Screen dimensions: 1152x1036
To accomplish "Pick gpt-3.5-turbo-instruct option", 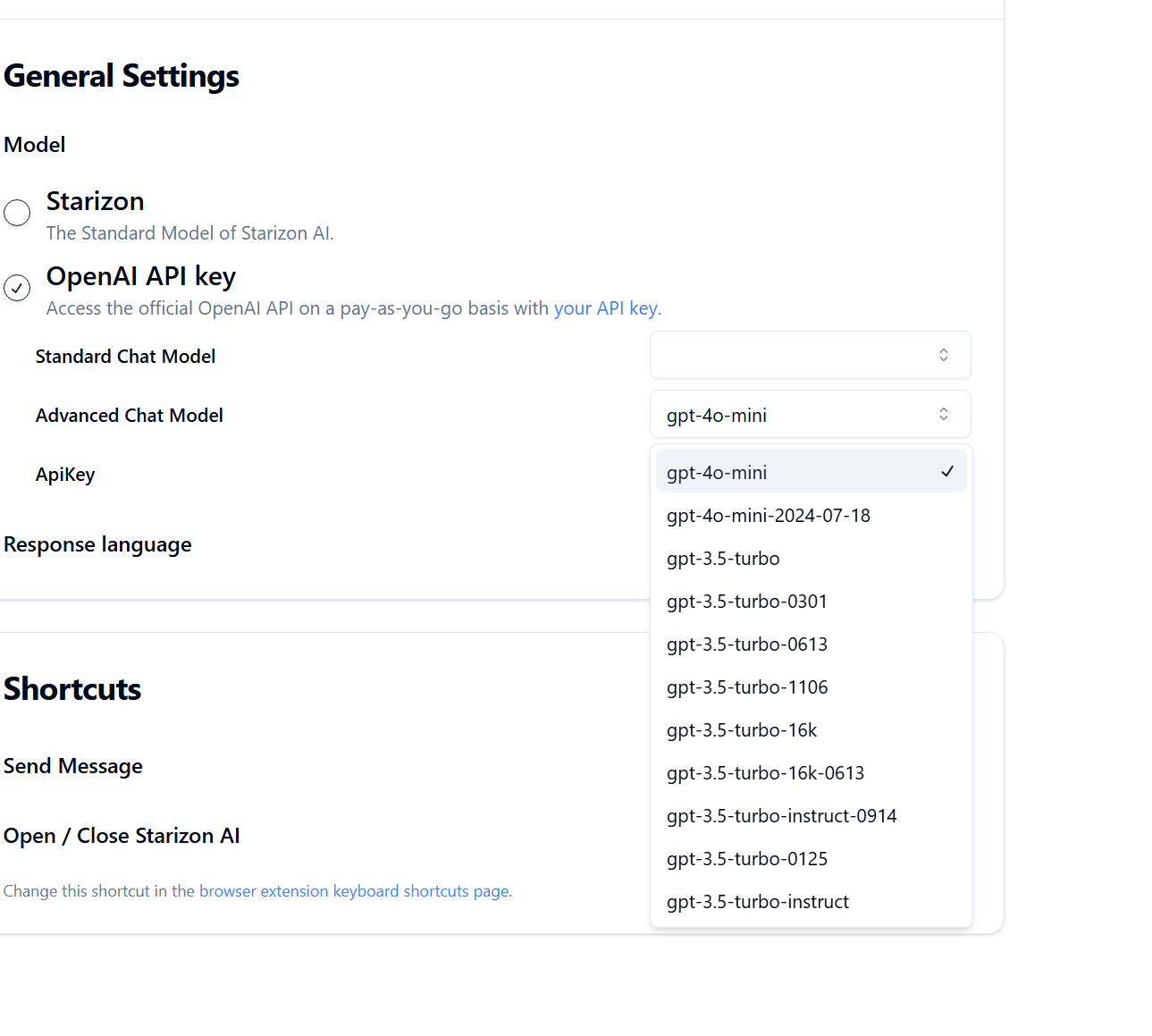I will (x=811, y=901).
